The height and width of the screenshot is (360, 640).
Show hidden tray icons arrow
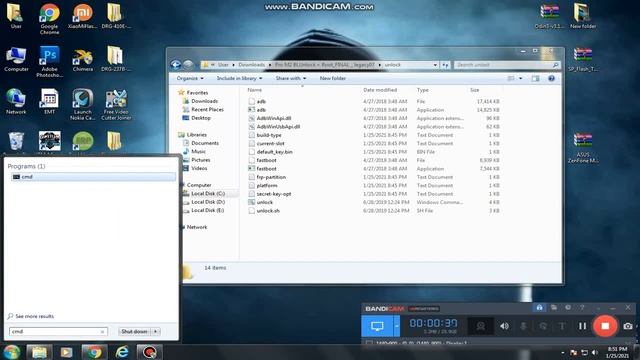(x=563, y=353)
